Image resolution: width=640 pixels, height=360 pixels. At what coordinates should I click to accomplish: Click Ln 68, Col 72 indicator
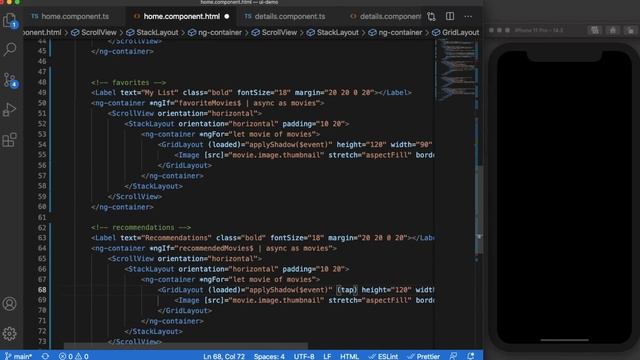(224, 356)
